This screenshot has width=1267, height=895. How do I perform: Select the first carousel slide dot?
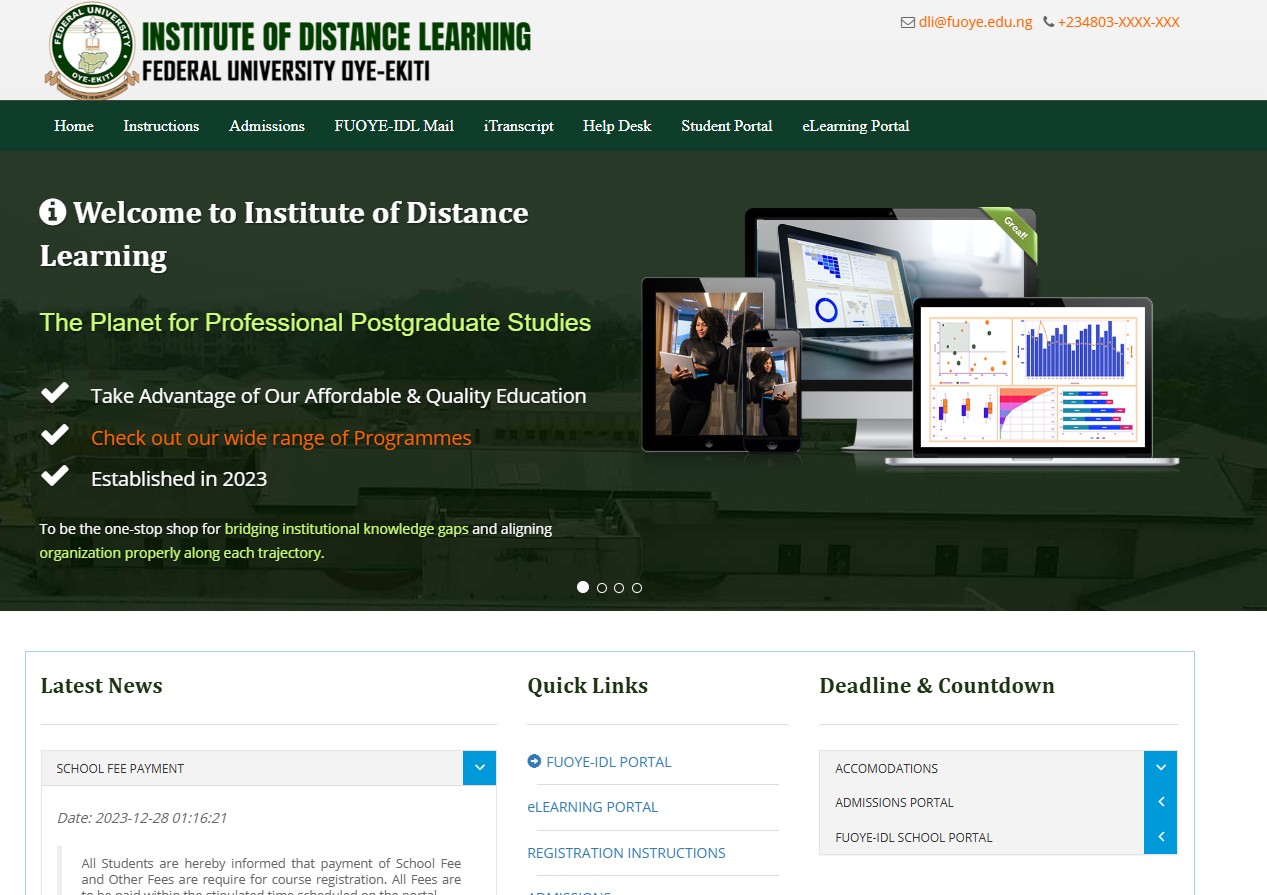coord(583,587)
